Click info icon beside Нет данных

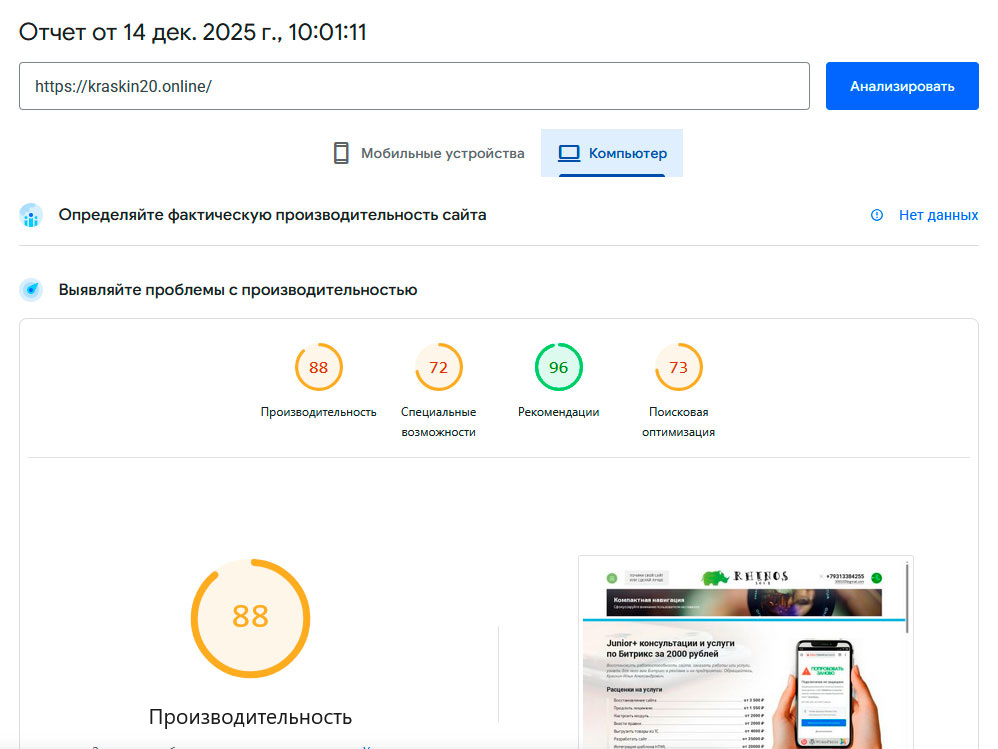pyautogui.click(x=877, y=215)
